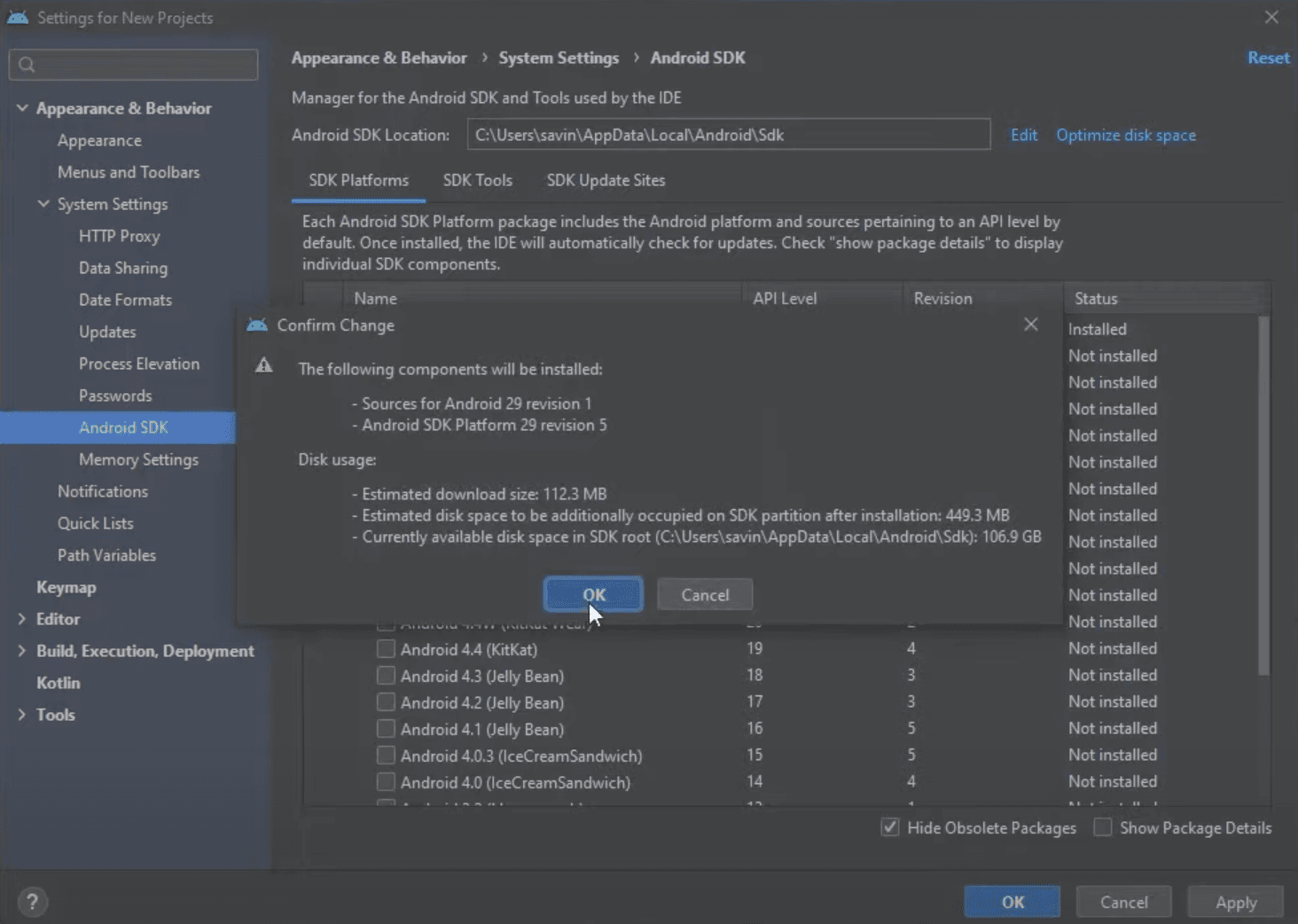Collapse the System Settings section
Viewport: 1298px width, 924px height.
[44, 204]
